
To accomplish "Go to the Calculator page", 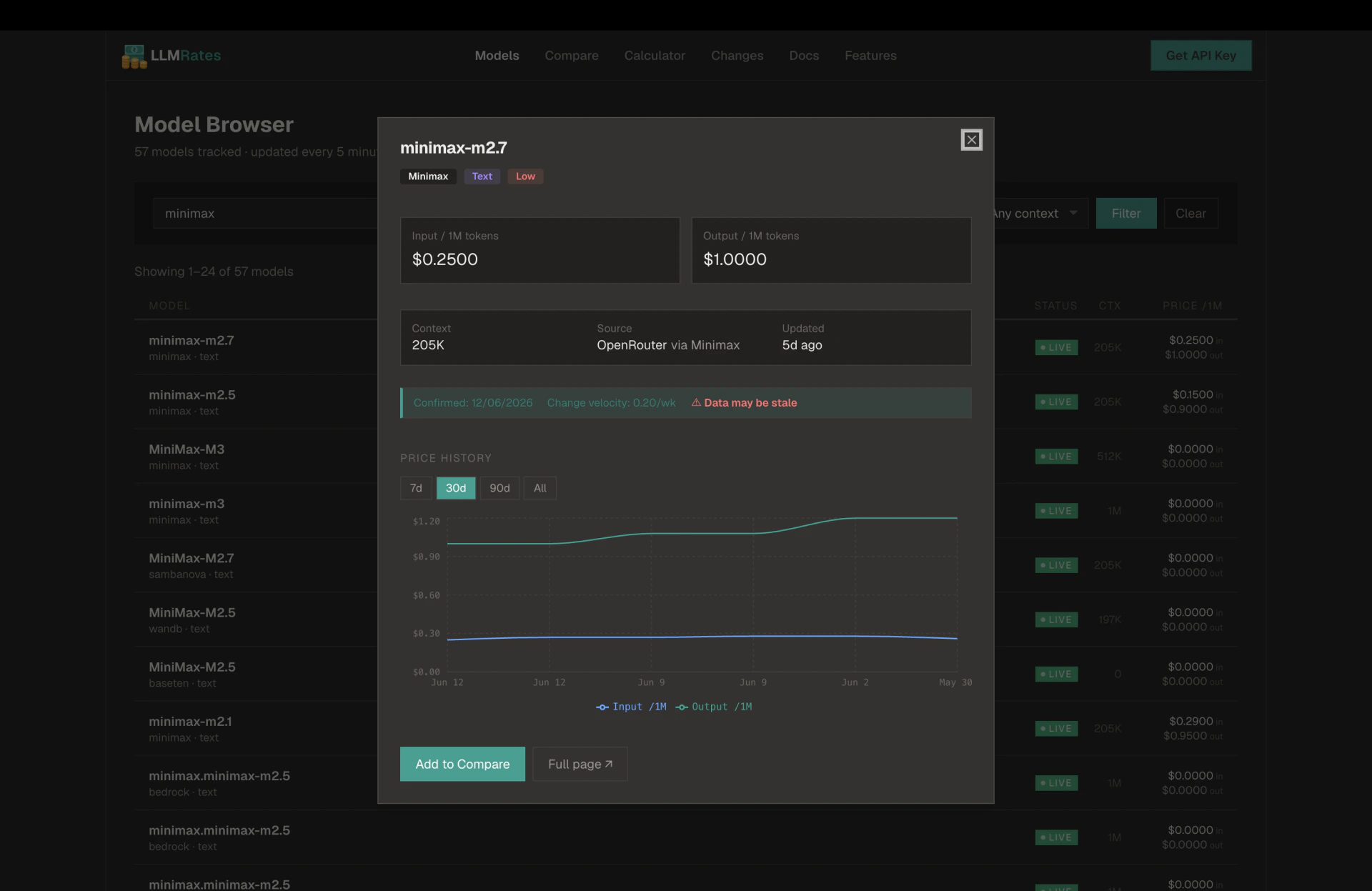I will (655, 56).
